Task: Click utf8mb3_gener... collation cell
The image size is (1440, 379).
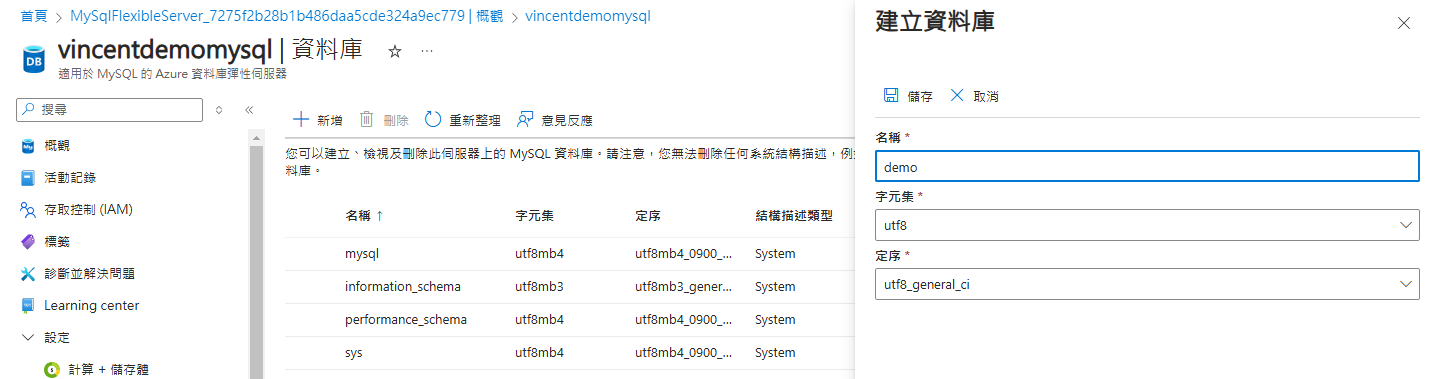Action: [x=684, y=287]
